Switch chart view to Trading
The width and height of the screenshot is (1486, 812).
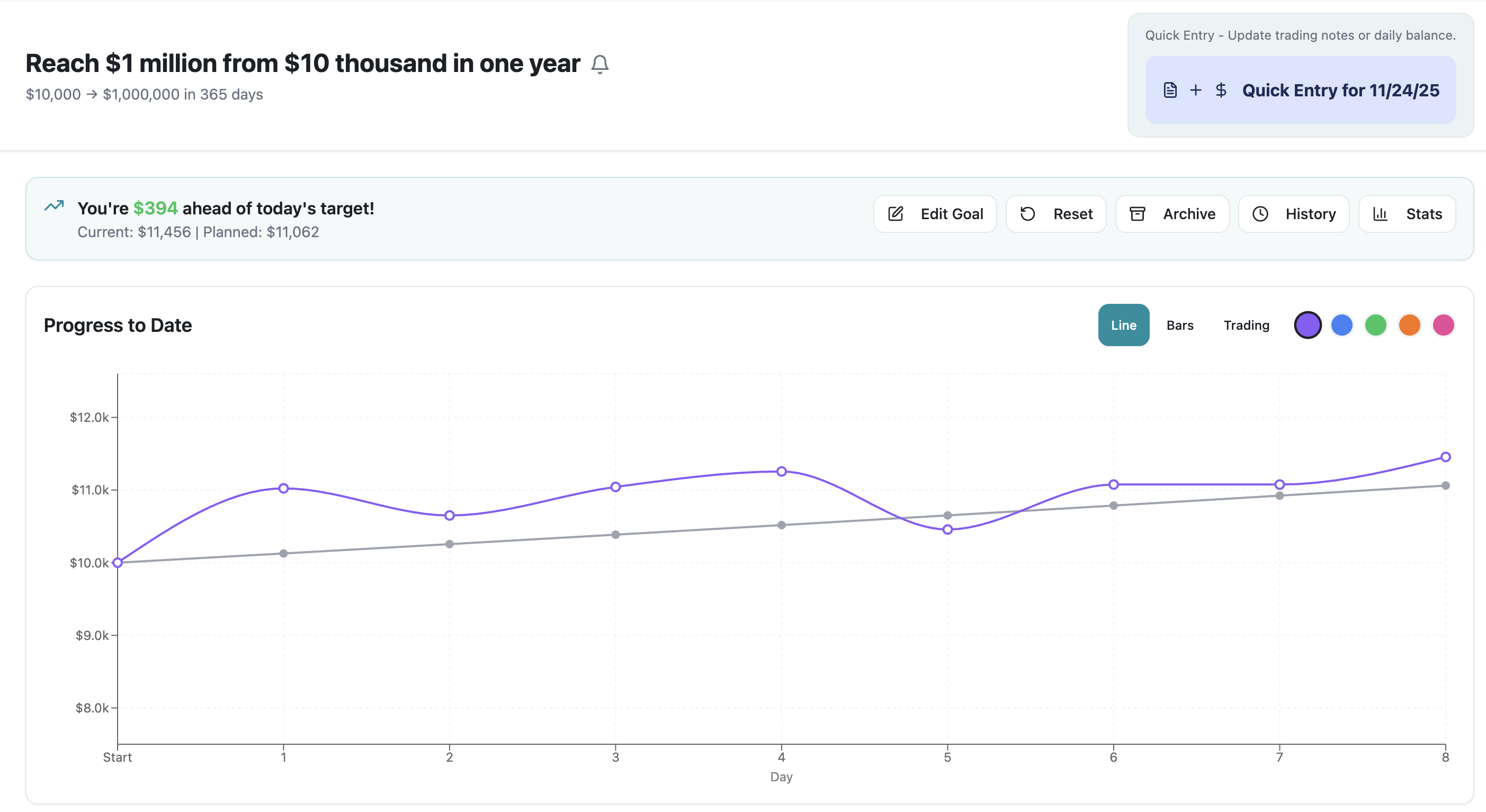tap(1246, 325)
